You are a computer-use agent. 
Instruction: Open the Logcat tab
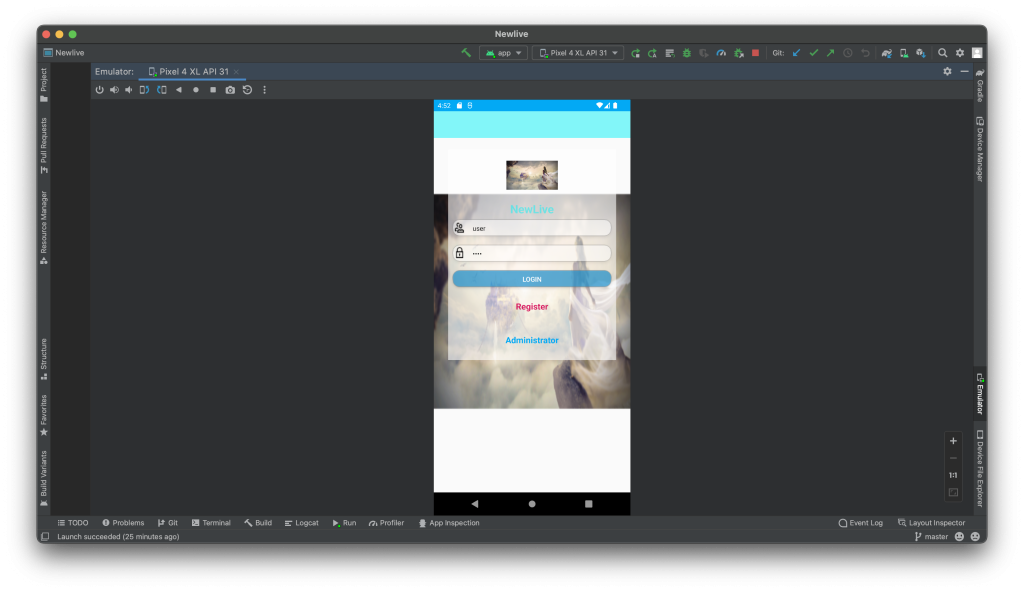(301, 523)
